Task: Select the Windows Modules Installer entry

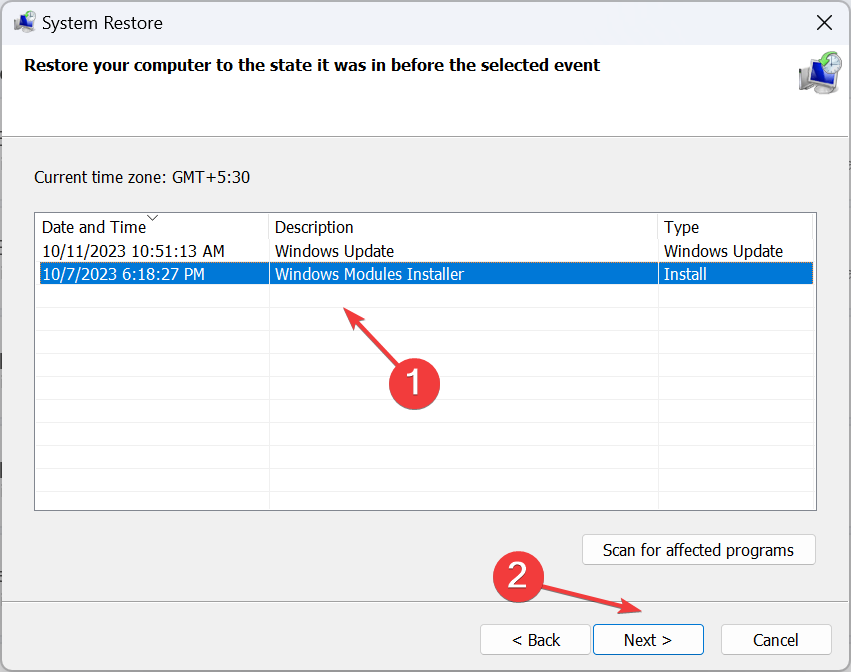Action: [x=370, y=274]
